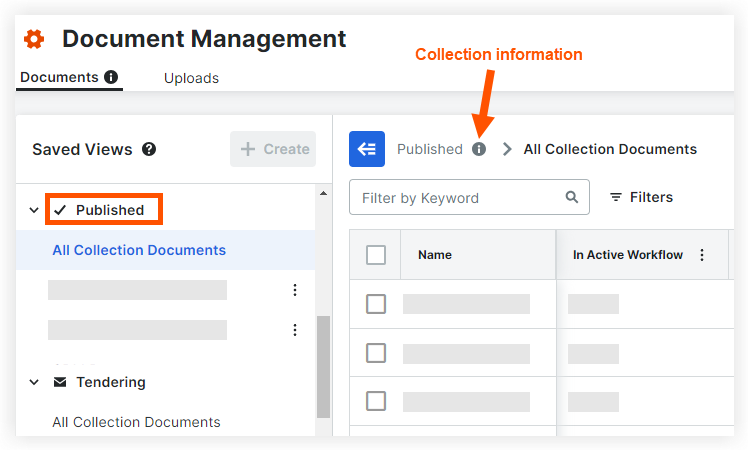The height and width of the screenshot is (451, 749).
Task: Open the Saved Views help icon
Action: (x=149, y=149)
